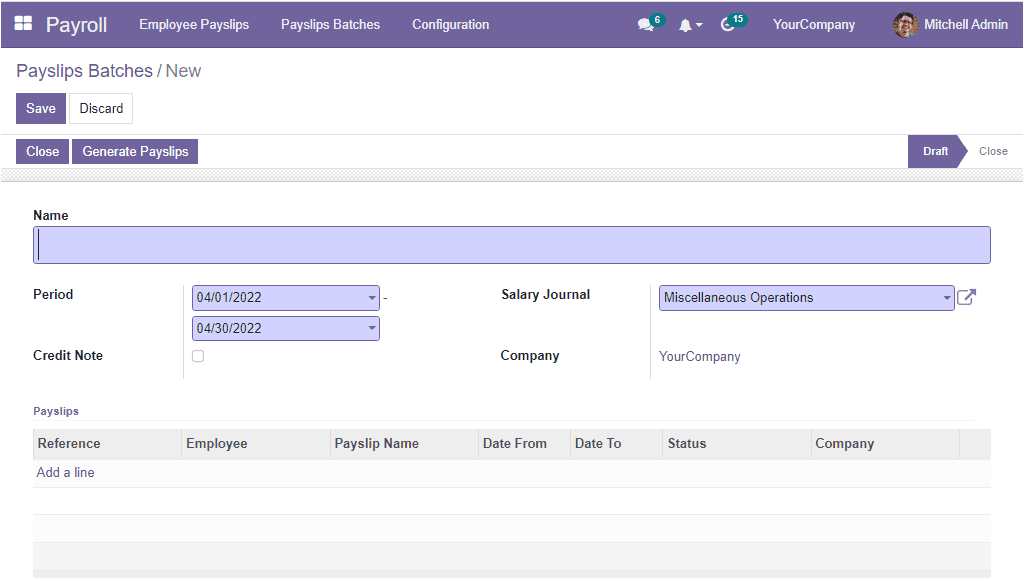Open the Employee Payslips menu
1024x581 pixels.
[194, 25]
